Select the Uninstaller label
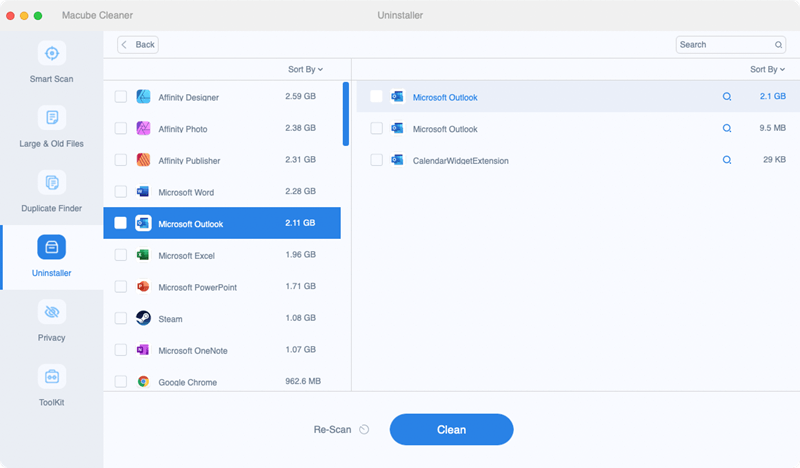The image size is (800, 468). point(52,273)
